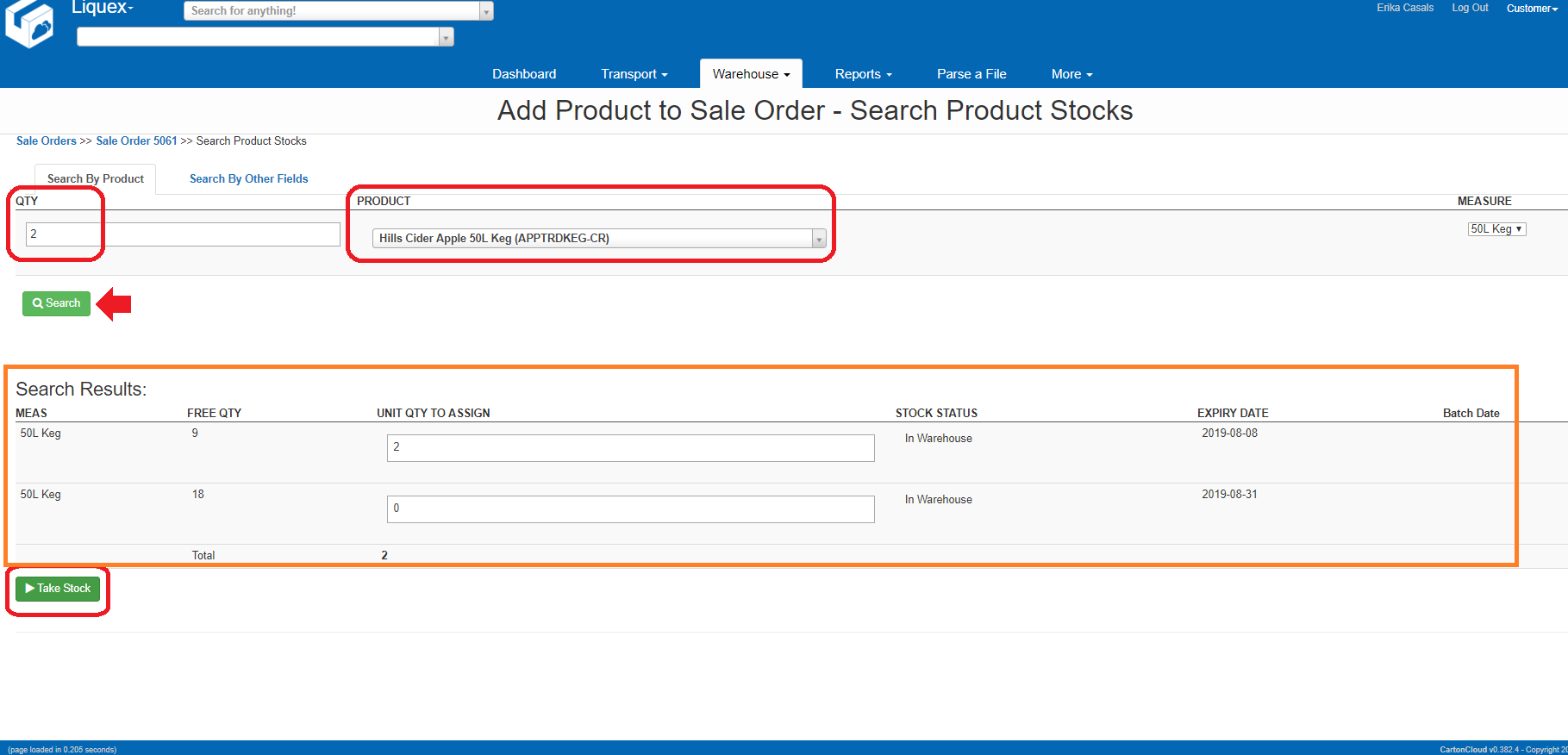Open the More menu
Screen dimensions: 1568x755
tap(1071, 74)
